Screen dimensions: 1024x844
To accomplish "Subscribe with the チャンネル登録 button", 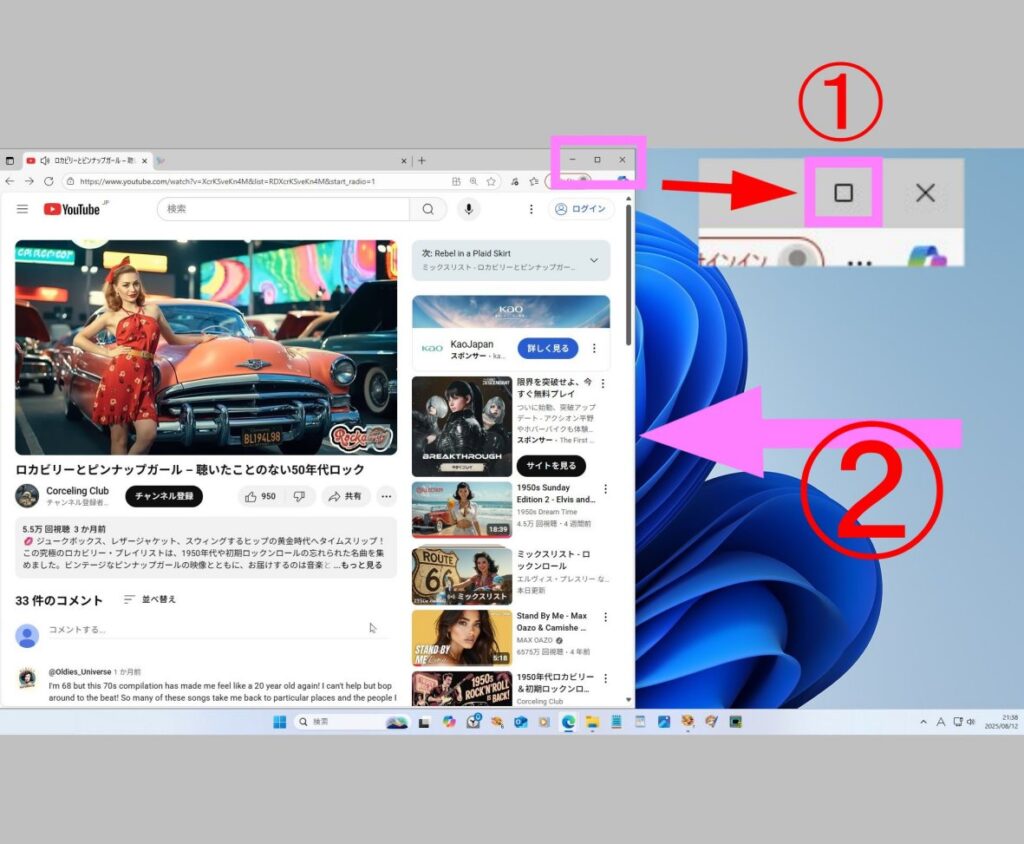I will pyautogui.click(x=164, y=496).
